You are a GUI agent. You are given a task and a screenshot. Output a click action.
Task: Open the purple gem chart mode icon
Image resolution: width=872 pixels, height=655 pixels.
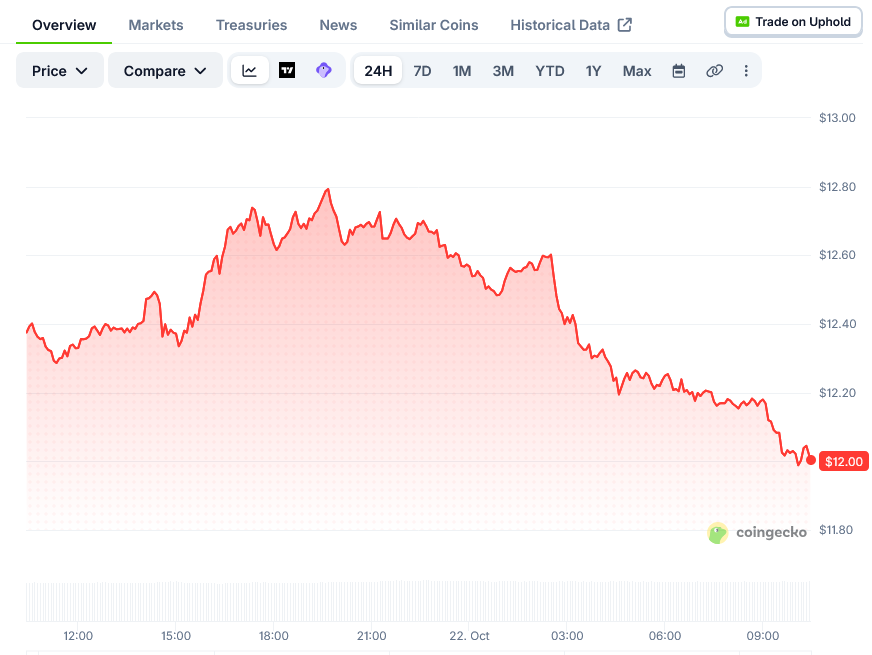click(x=324, y=71)
